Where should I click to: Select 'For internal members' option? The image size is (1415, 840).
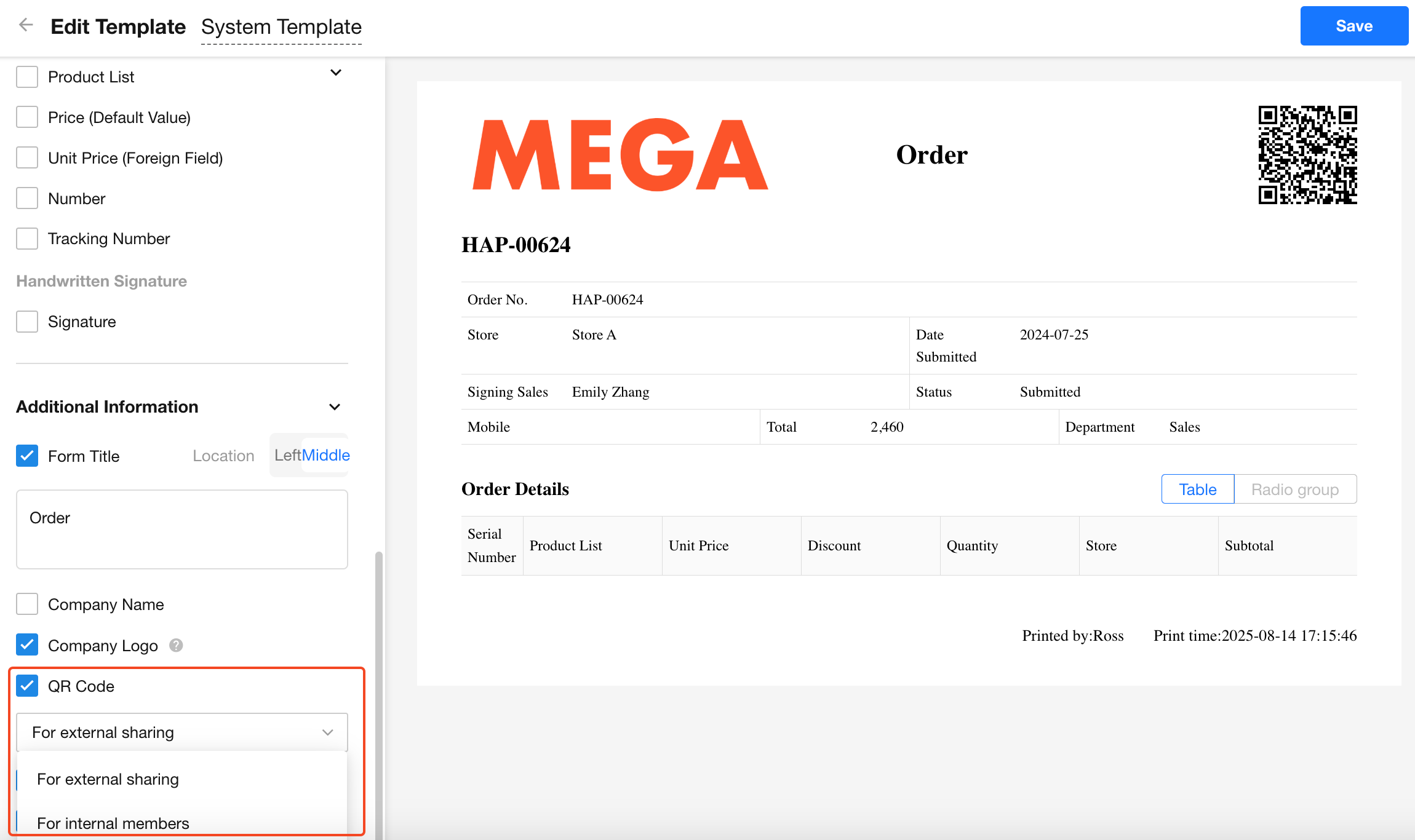point(113,823)
